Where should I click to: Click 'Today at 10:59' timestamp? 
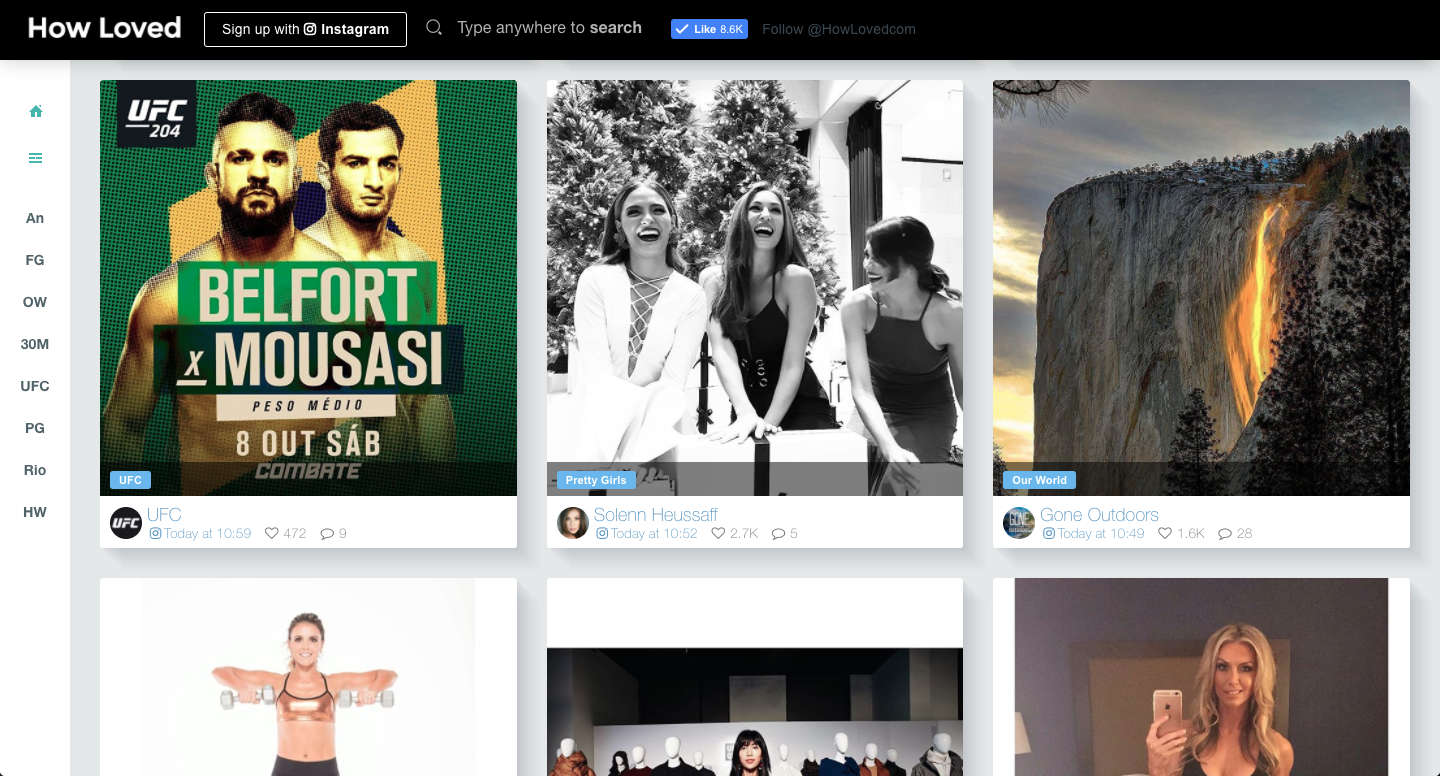click(x=208, y=534)
